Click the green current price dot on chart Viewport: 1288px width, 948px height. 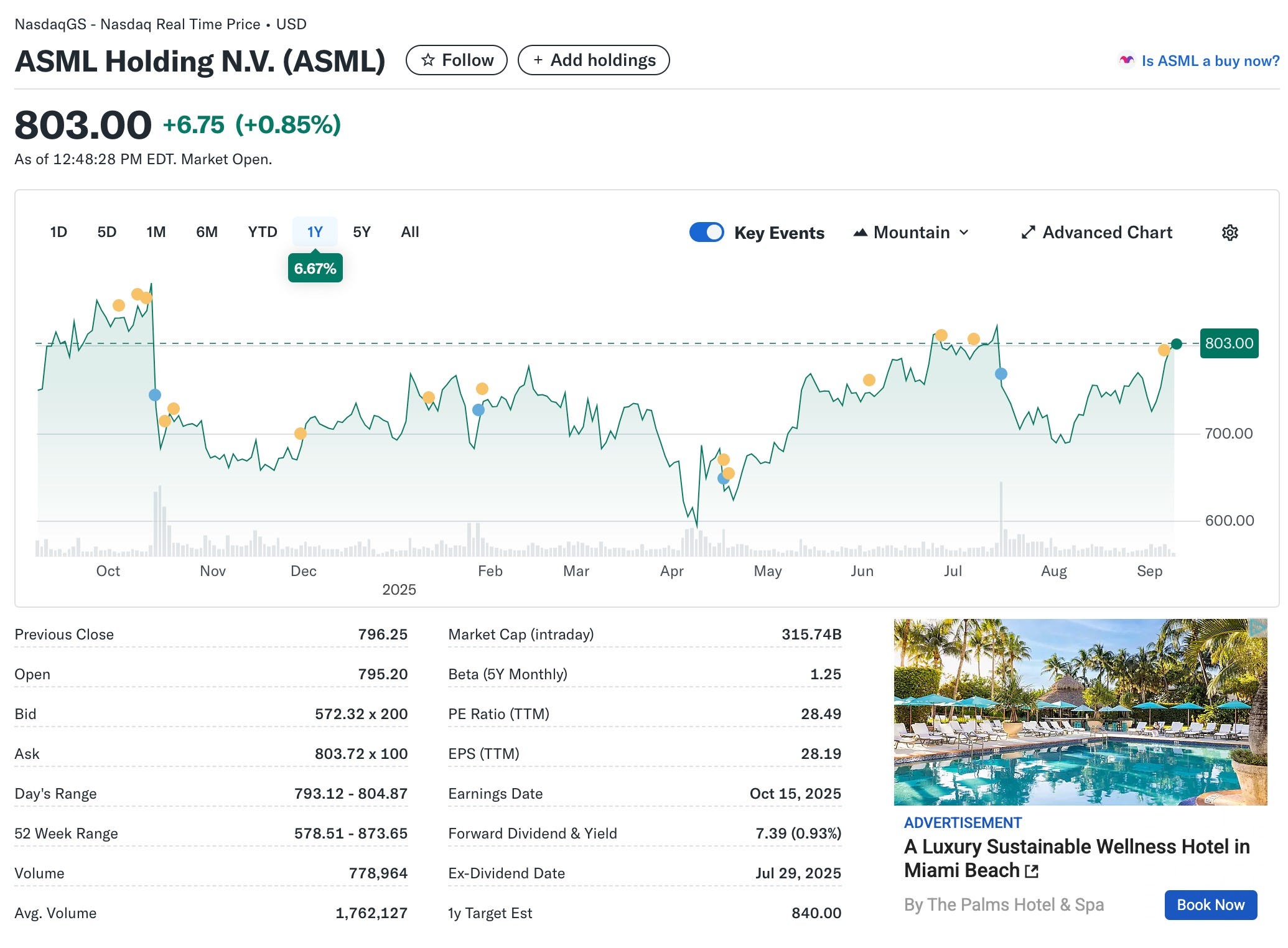tap(1176, 344)
